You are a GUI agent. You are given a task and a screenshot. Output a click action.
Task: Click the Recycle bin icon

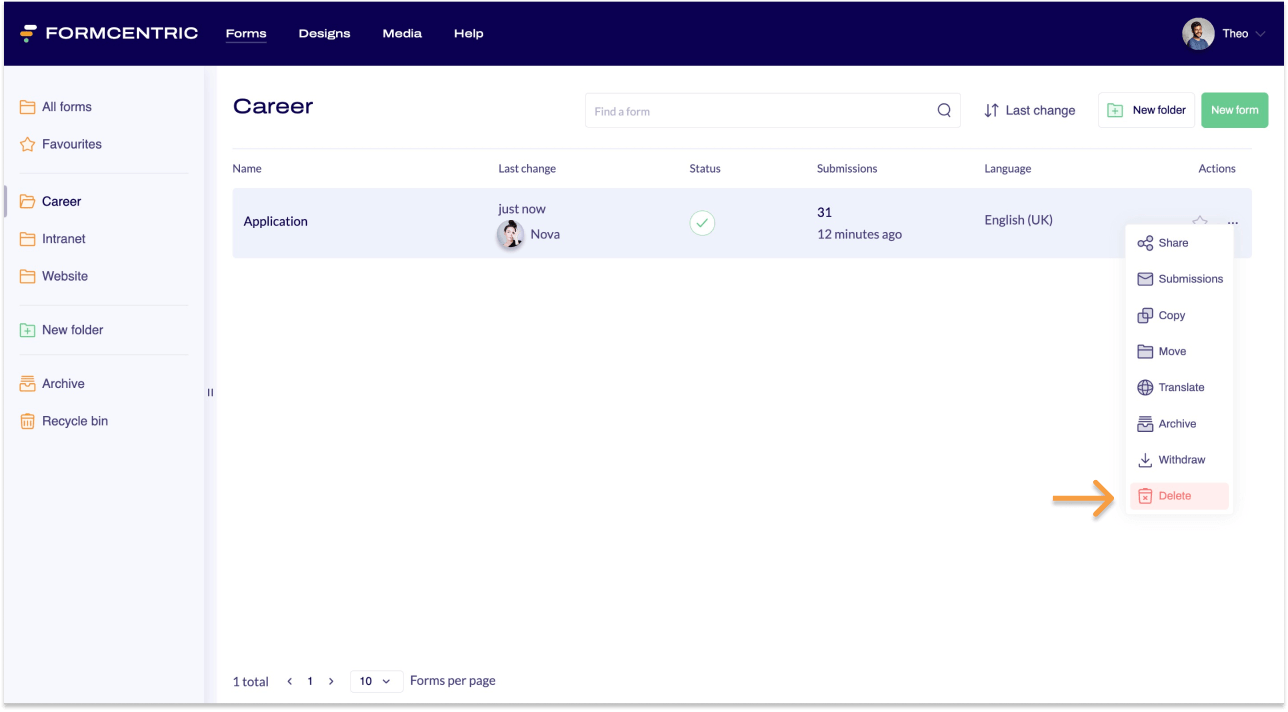point(26,421)
